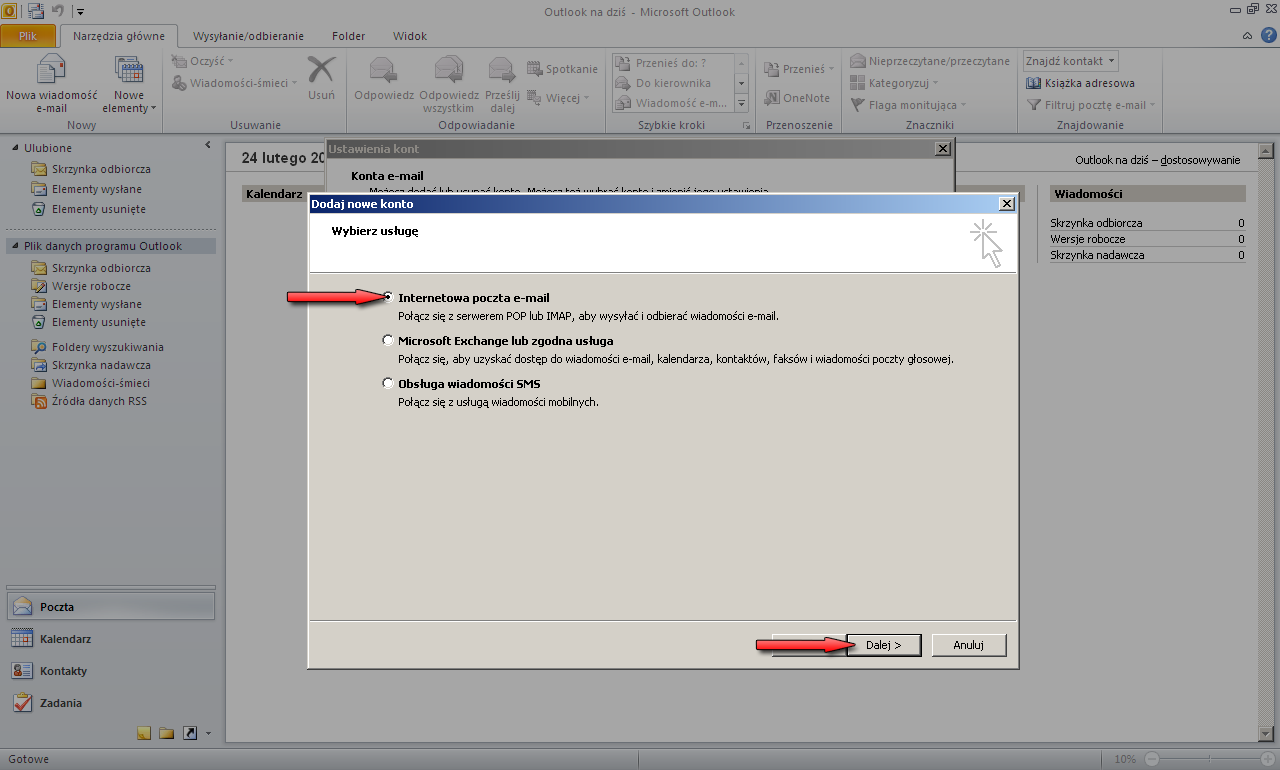
Task: Open the Nowe elementy dropdown
Action: coord(130,83)
